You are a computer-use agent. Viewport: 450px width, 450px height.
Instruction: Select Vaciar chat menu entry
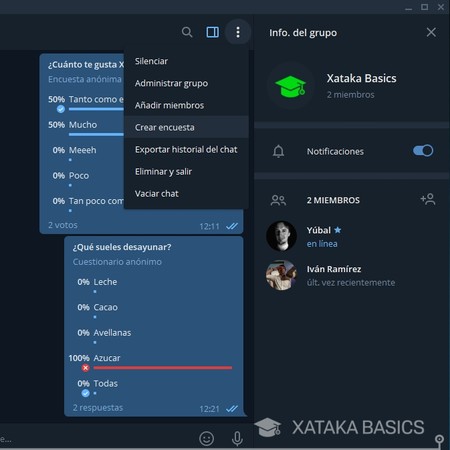186,193
